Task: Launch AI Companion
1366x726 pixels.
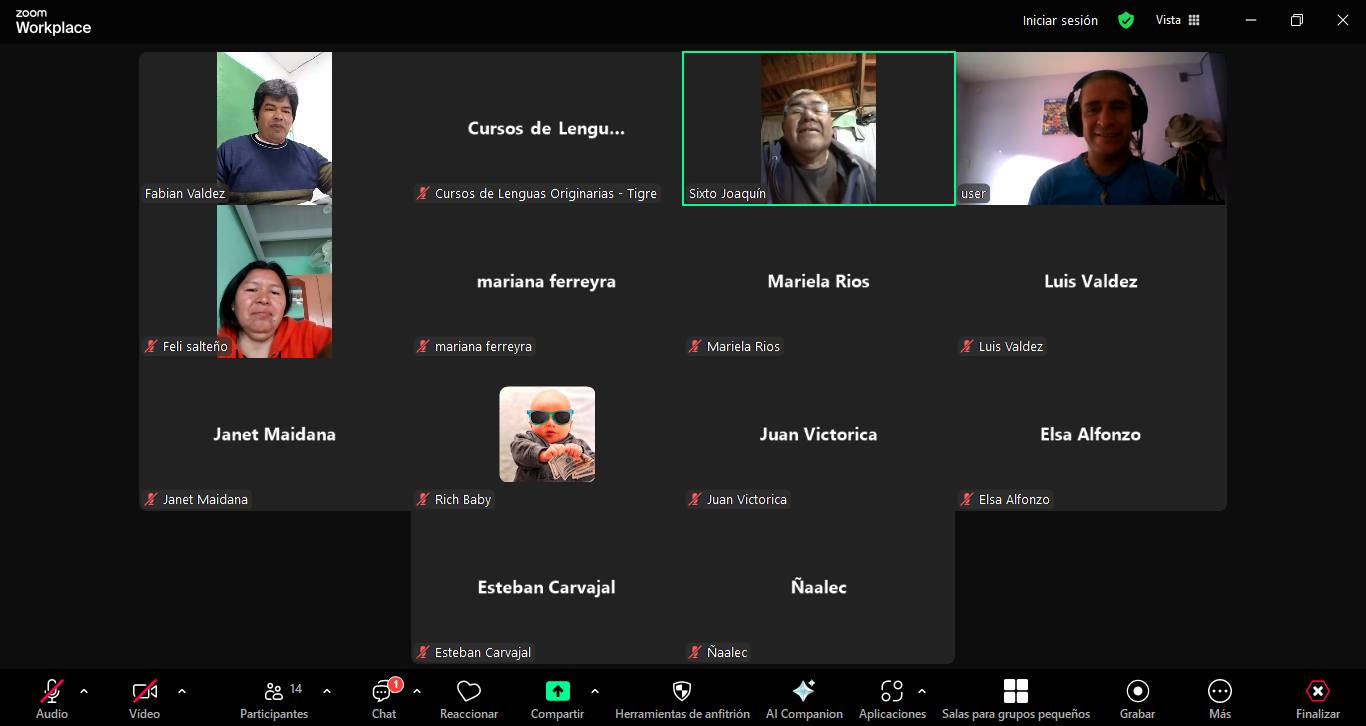Action: click(x=804, y=698)
